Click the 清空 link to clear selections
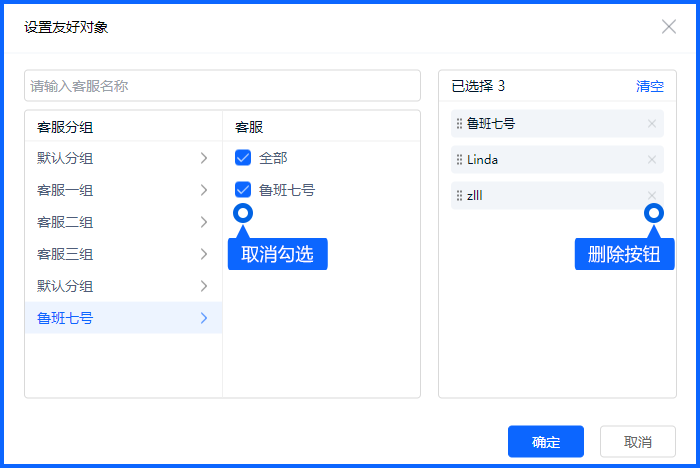Image resolution: width=700 pixels, height=468 pixels. click(x=650, y=86)
